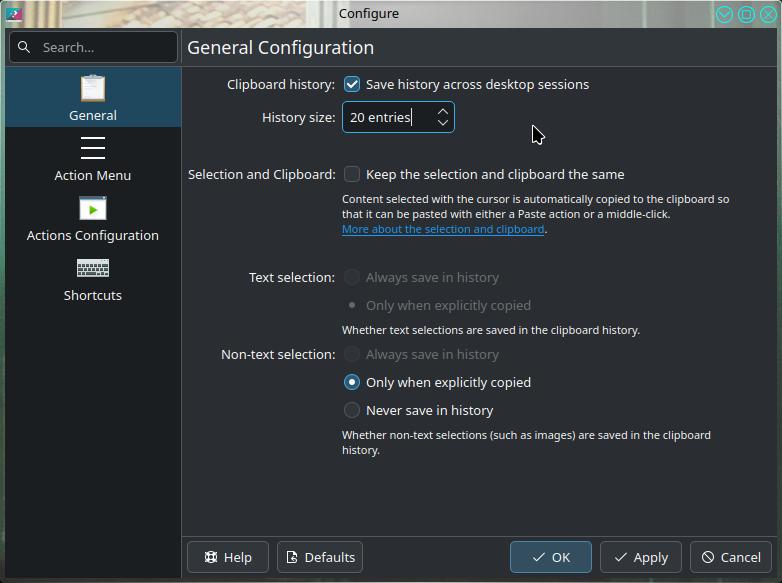Select Never save in history radio
Viewport: 782px width, 583px height.
pos(352,410)
